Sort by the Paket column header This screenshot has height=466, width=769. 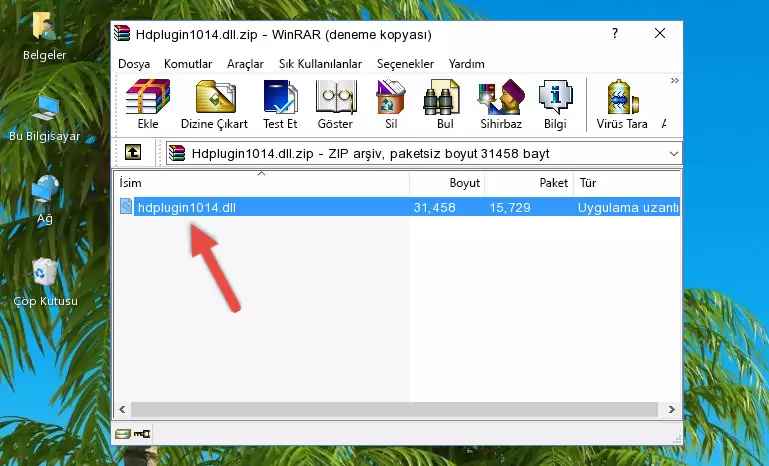(529, 183)
